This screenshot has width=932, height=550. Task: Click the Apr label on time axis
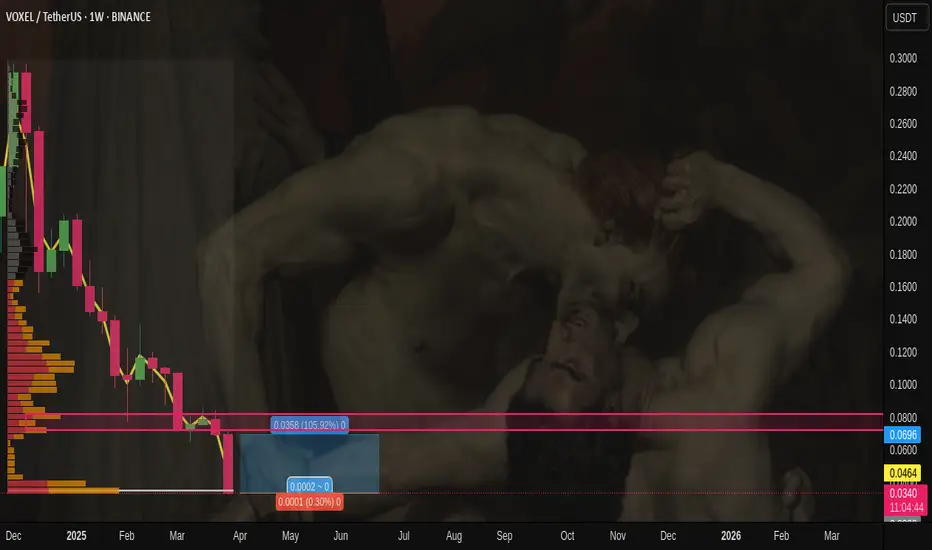click(240, 536)
